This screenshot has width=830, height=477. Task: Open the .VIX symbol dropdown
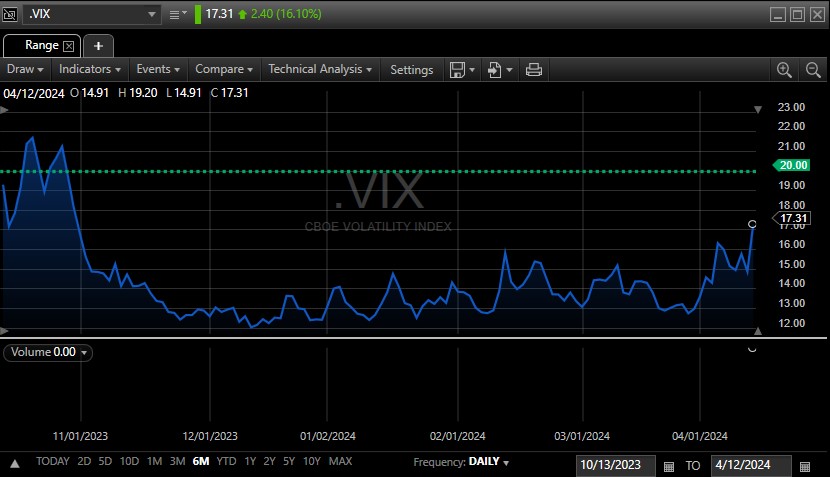152,14
